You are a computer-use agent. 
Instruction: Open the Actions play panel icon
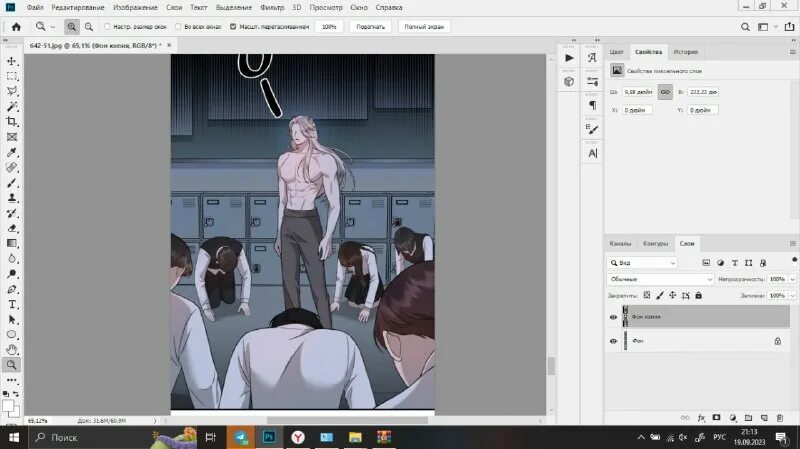click(x=569, y=58)
